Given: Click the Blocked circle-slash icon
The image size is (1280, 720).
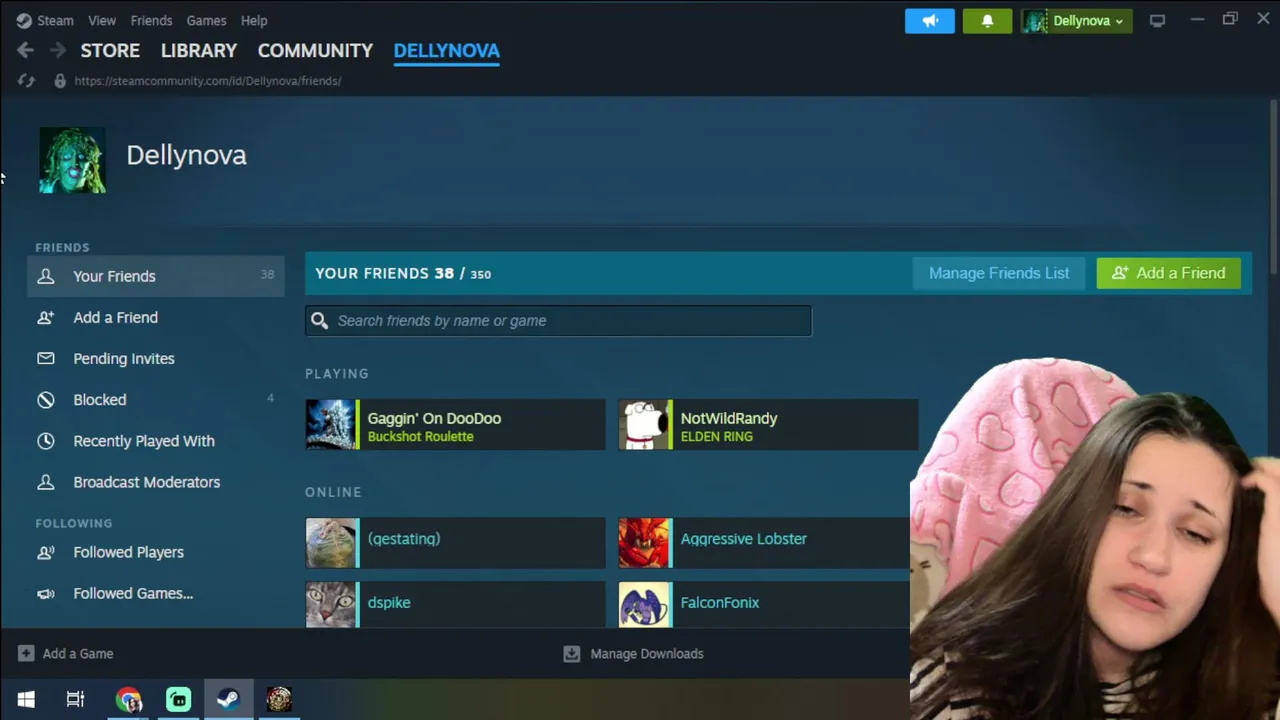Looking at the screenshot, I should tap(46, 400).
